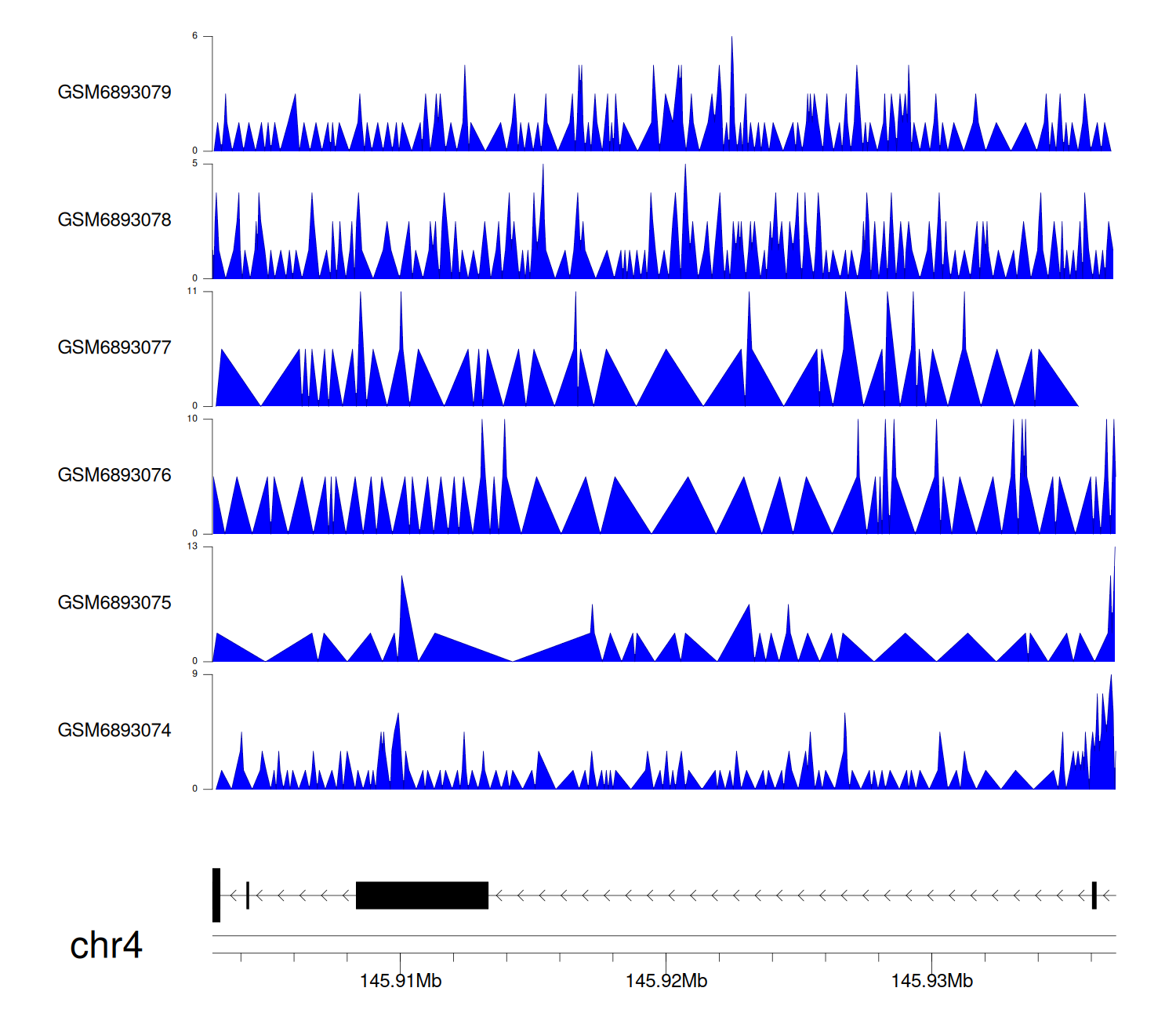Click the chr4 chromosome label
Viewport: 1176px width, 1035px height.
(106, 946)
